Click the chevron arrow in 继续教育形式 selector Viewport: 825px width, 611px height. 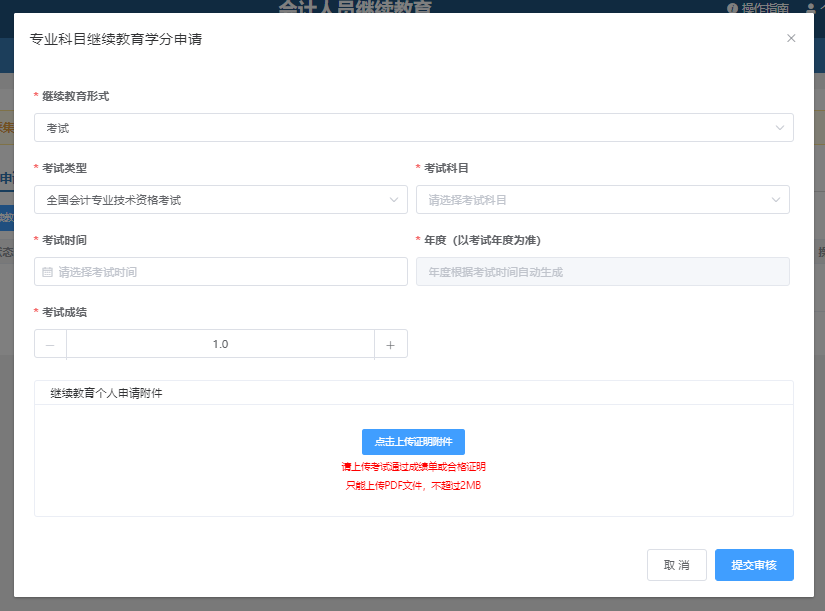779,128
